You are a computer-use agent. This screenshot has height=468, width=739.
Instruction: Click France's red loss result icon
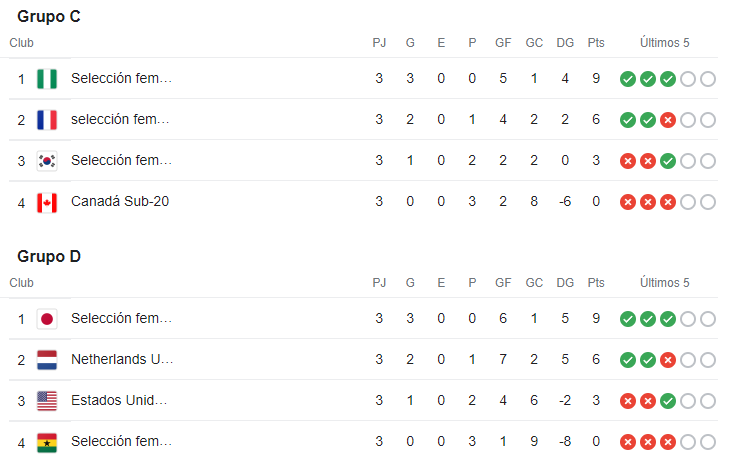pyautogui.click(x=668, y=120)
